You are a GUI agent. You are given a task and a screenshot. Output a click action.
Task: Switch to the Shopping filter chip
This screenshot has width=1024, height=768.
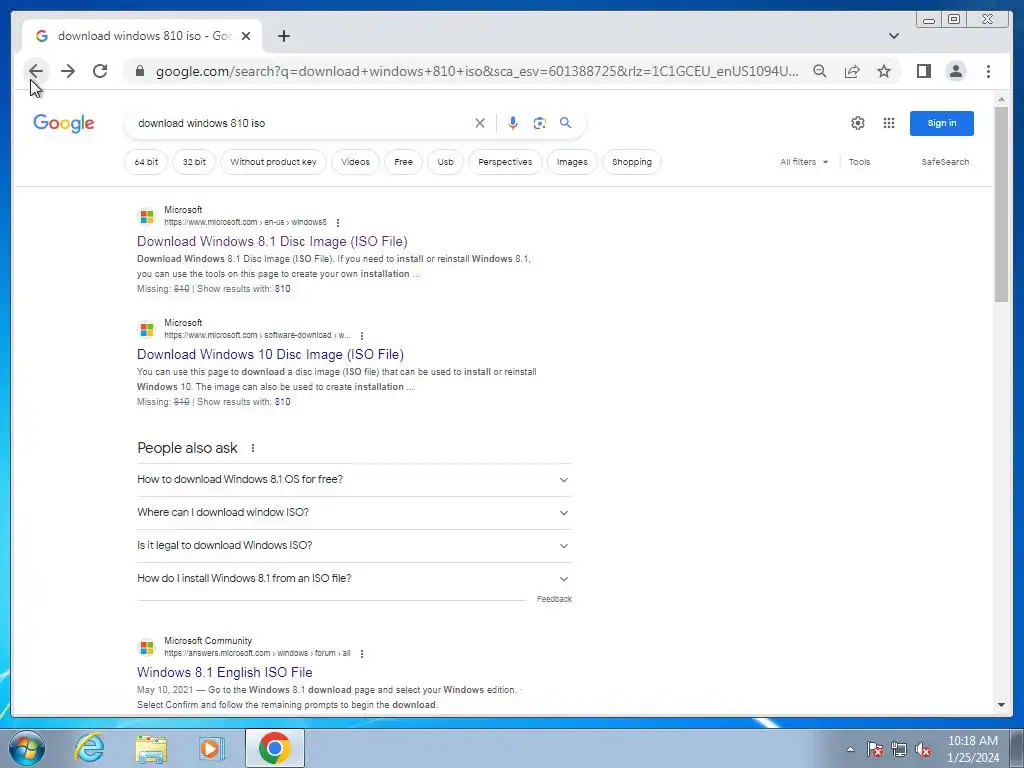(x=632, y=162)
